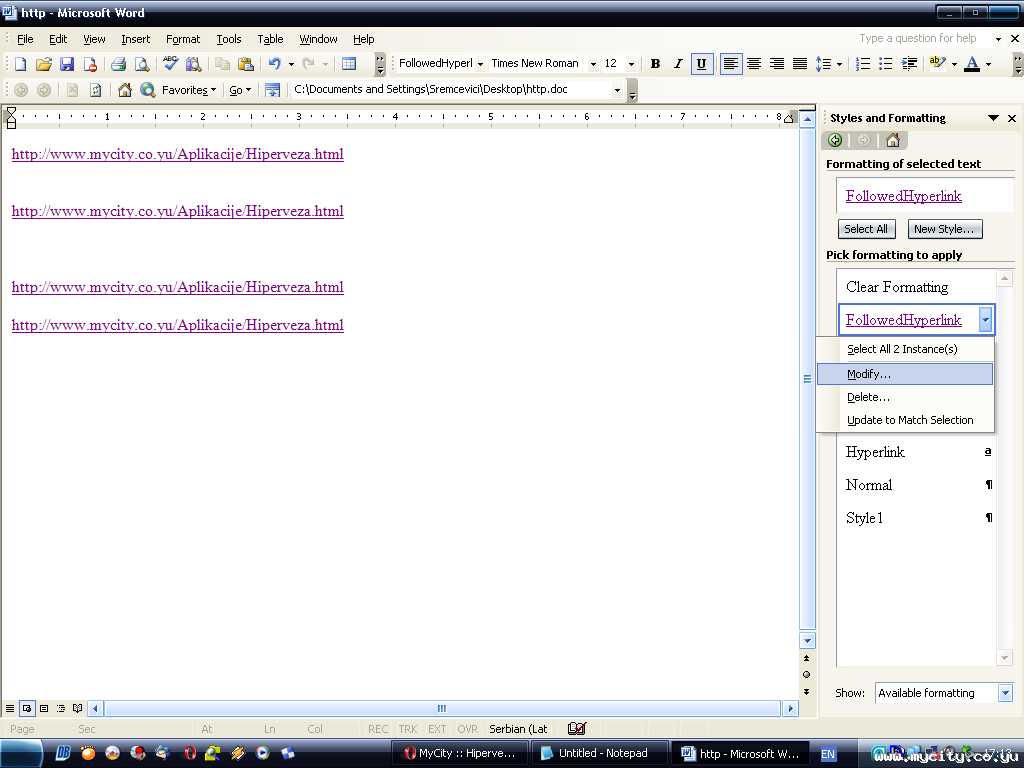Click the Web toolbar Start Page home icon

(125, 90)
